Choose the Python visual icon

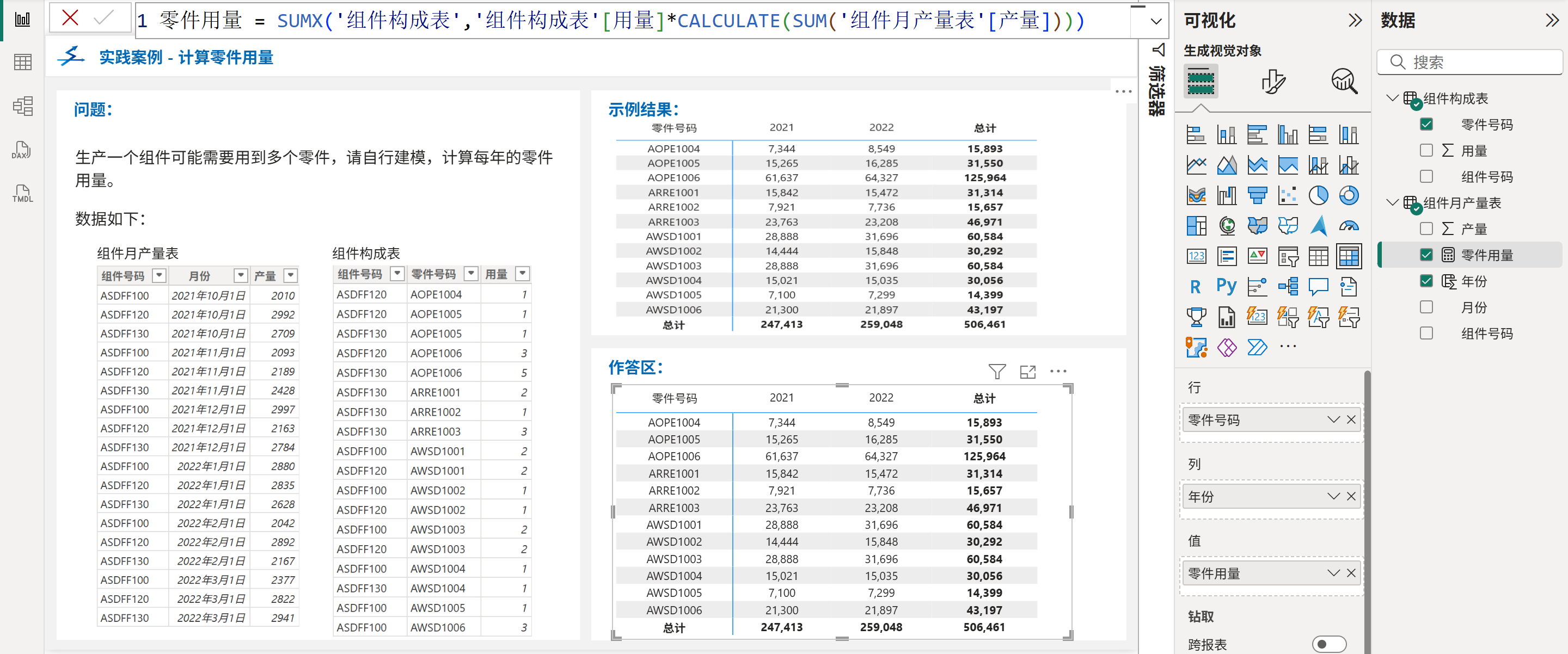pyautogui.click(x=1227, y=286)
